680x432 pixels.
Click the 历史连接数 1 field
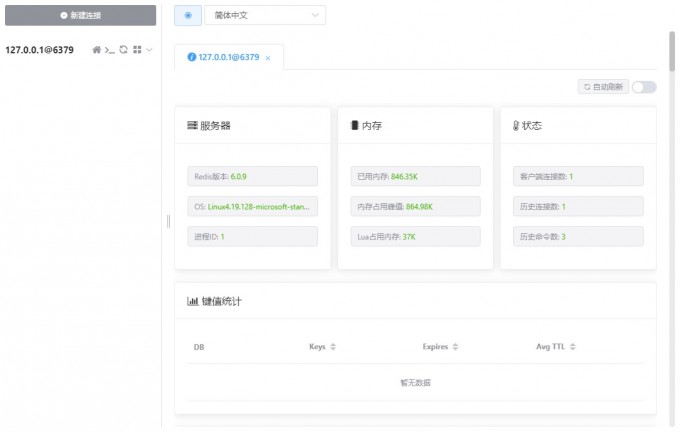tap(578, 206)
